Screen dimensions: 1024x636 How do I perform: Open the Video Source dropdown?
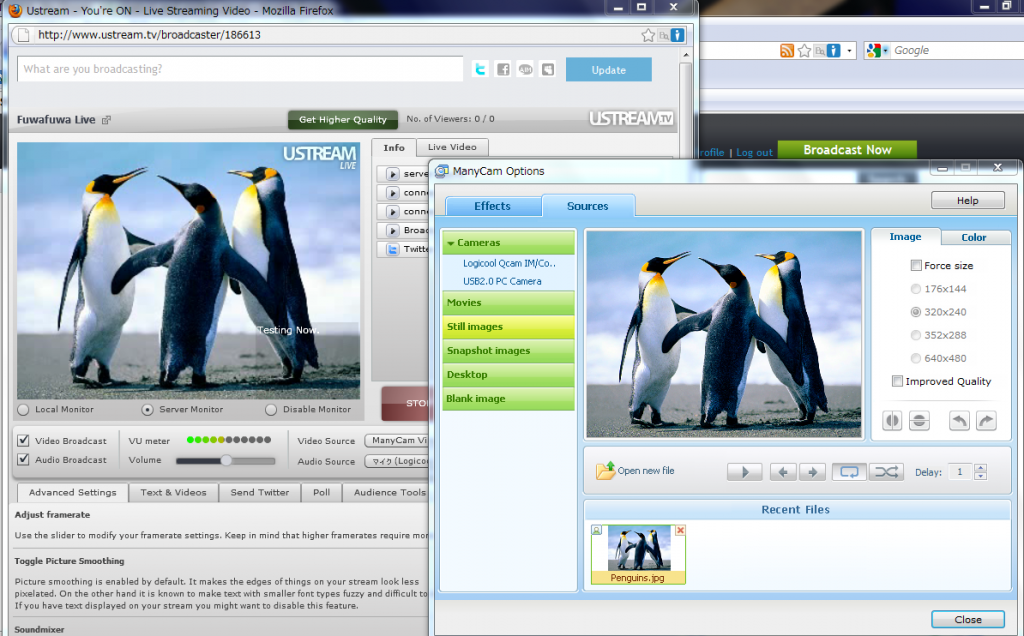(396, 440)
